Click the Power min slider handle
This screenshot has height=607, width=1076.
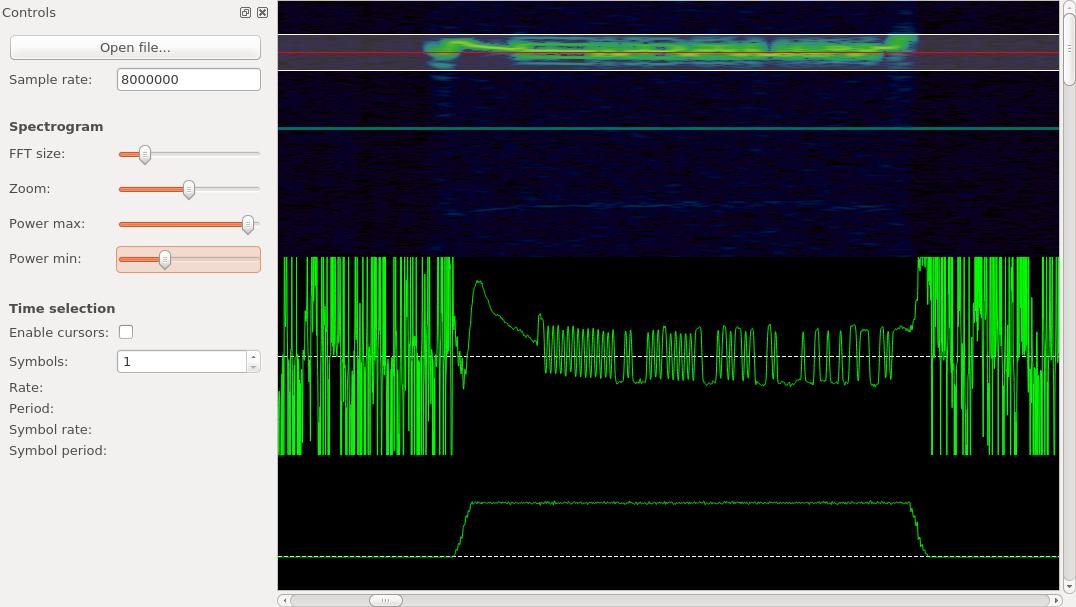coord(165,259)
